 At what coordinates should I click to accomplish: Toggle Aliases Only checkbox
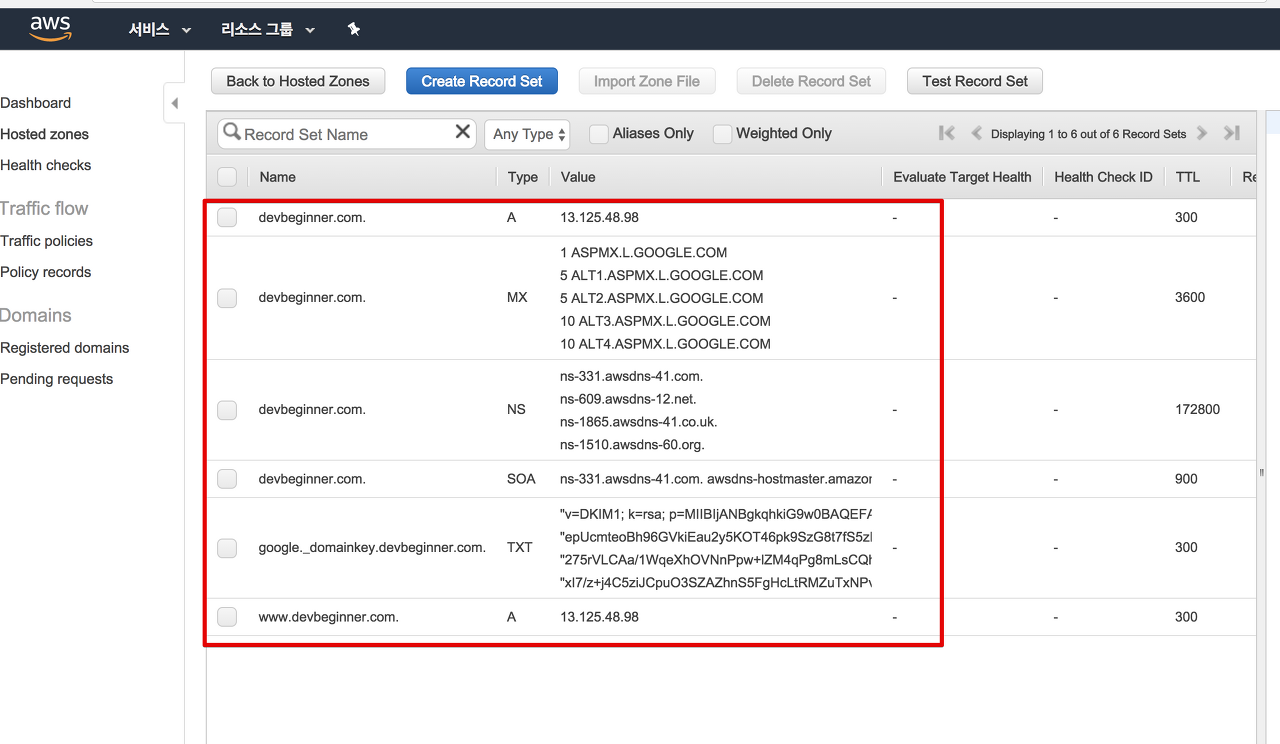(599, 134)
